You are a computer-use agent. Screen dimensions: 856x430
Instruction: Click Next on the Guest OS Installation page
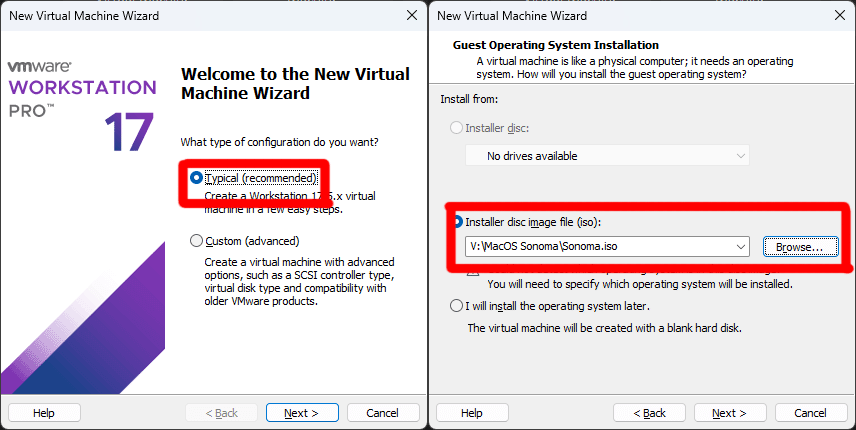pos(730,413)
